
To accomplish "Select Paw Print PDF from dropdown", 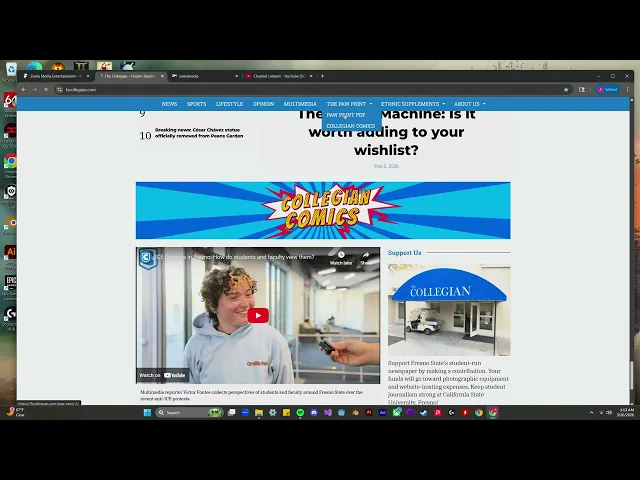I will [346, 115].
